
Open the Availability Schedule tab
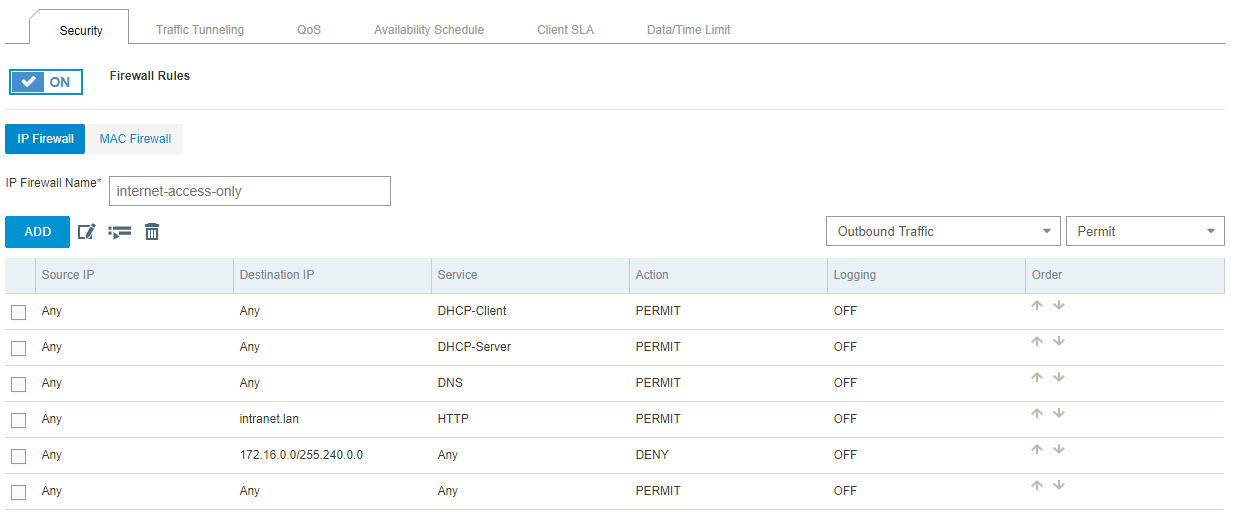429,30
